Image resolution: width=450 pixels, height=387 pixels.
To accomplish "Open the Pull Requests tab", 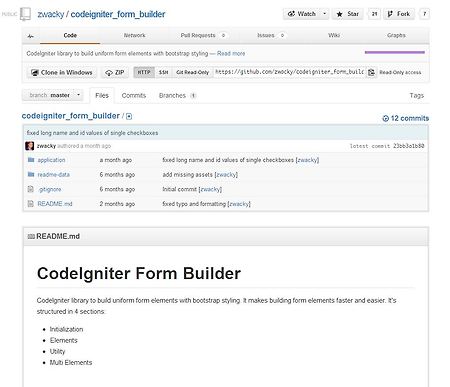I will (x=203, y=35).
